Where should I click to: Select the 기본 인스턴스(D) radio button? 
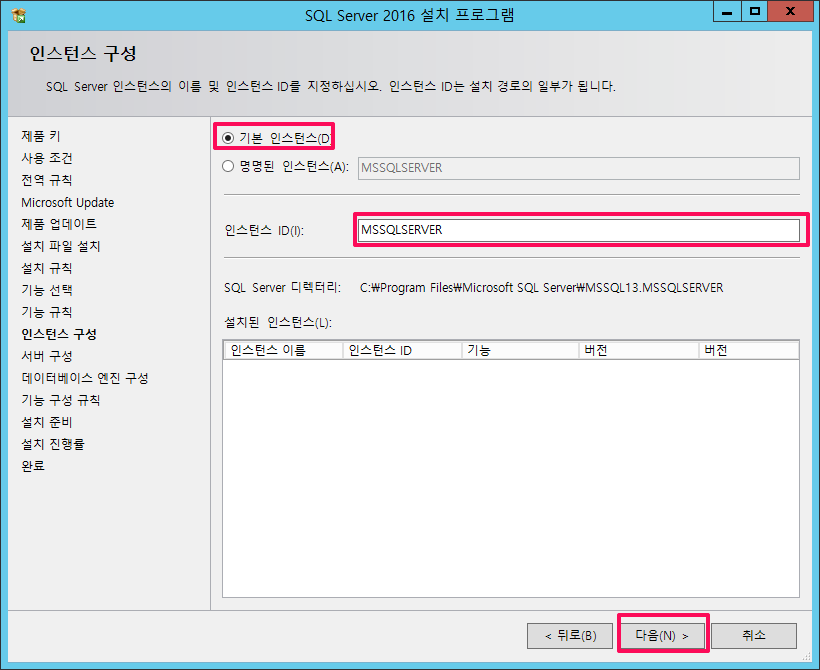point(227,138)
